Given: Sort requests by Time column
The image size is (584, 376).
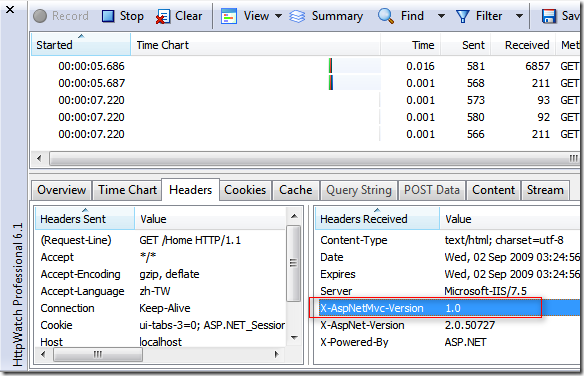Looking at the screenshot, I should pos(410,45).
